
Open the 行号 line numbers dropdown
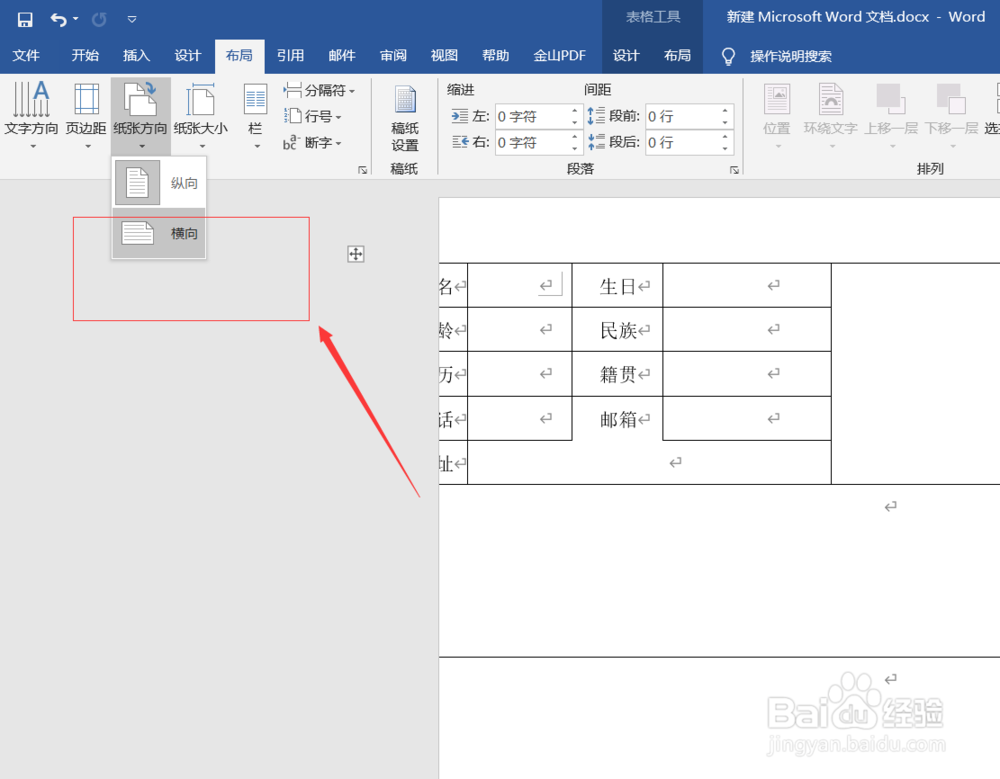click(313, 116)
